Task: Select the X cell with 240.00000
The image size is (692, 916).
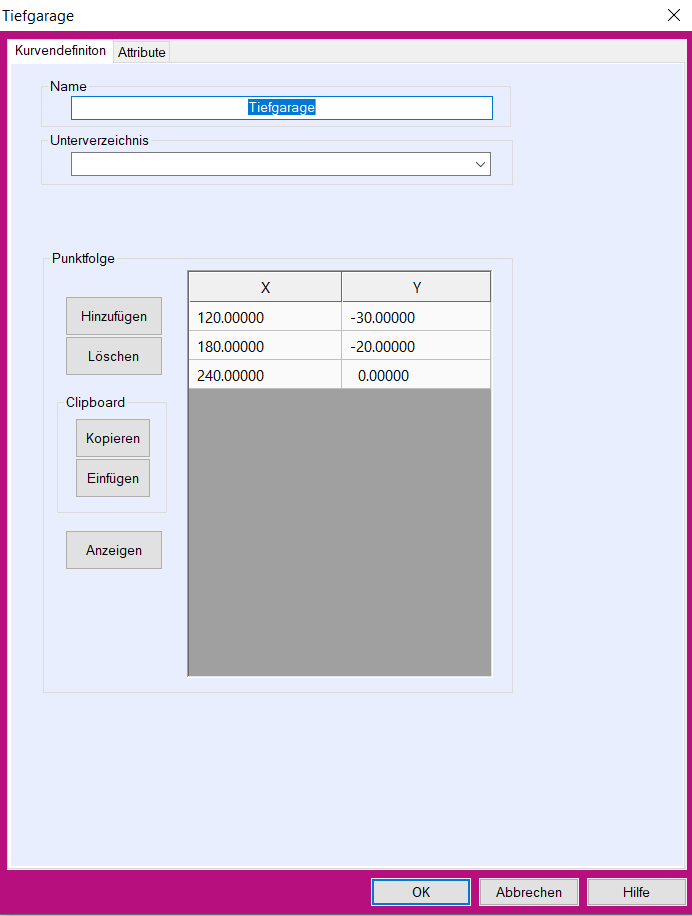Action: tap(265, 376)
